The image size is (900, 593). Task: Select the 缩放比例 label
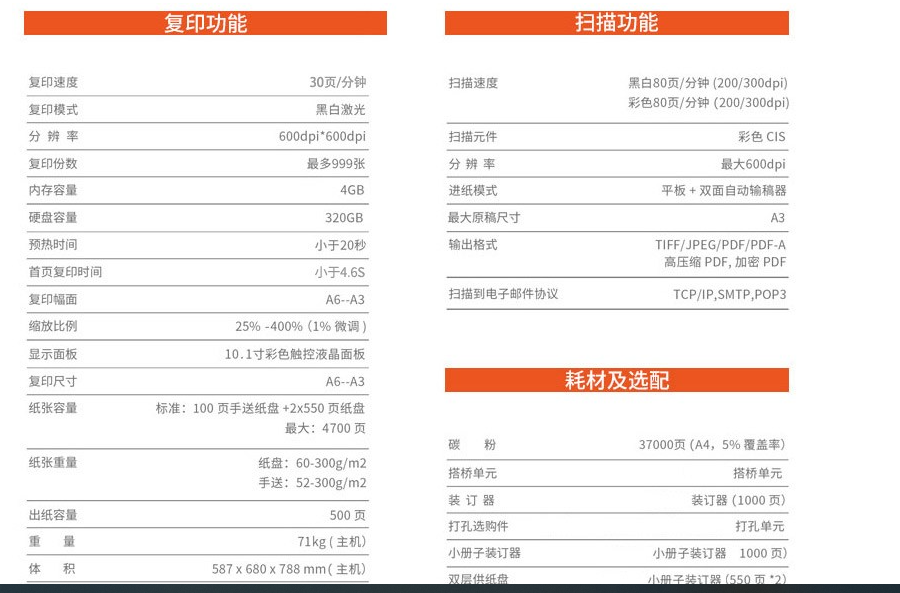53,326
